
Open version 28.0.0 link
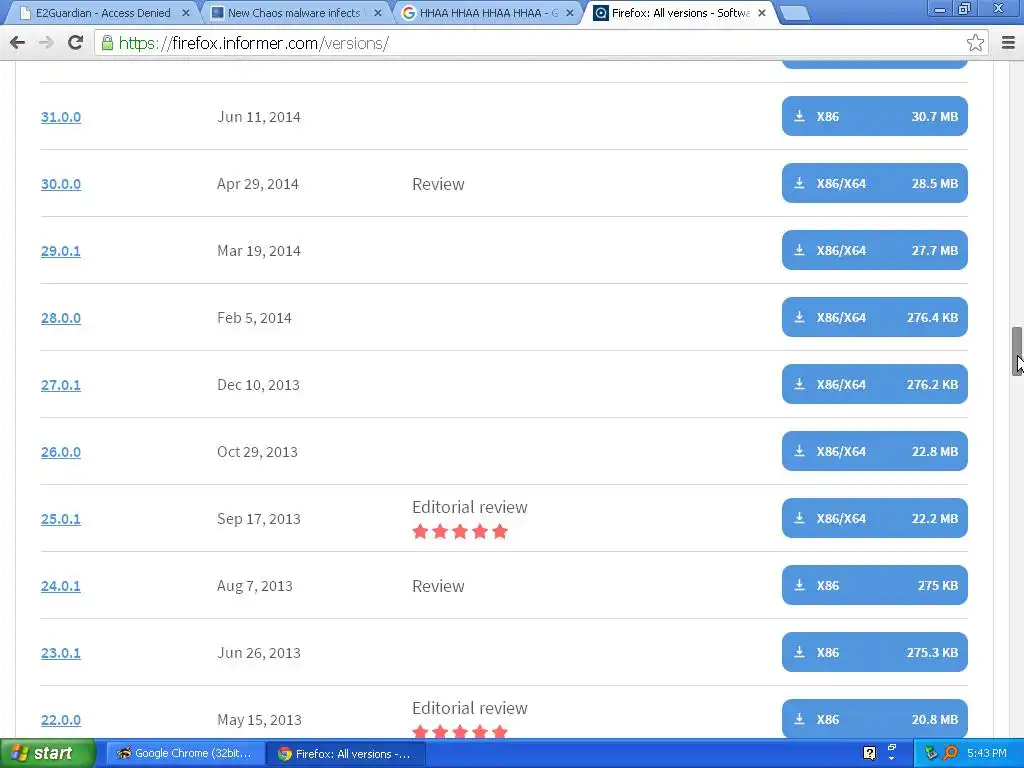point(61,318)
